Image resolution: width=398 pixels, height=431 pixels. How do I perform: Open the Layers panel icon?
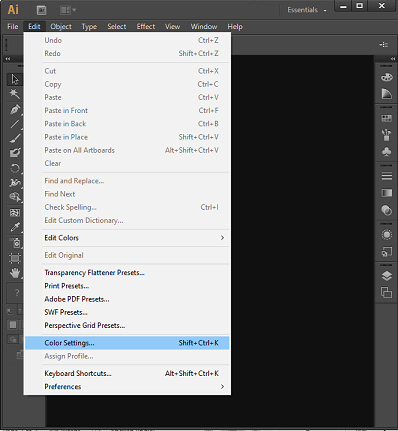tap(387, 276)
